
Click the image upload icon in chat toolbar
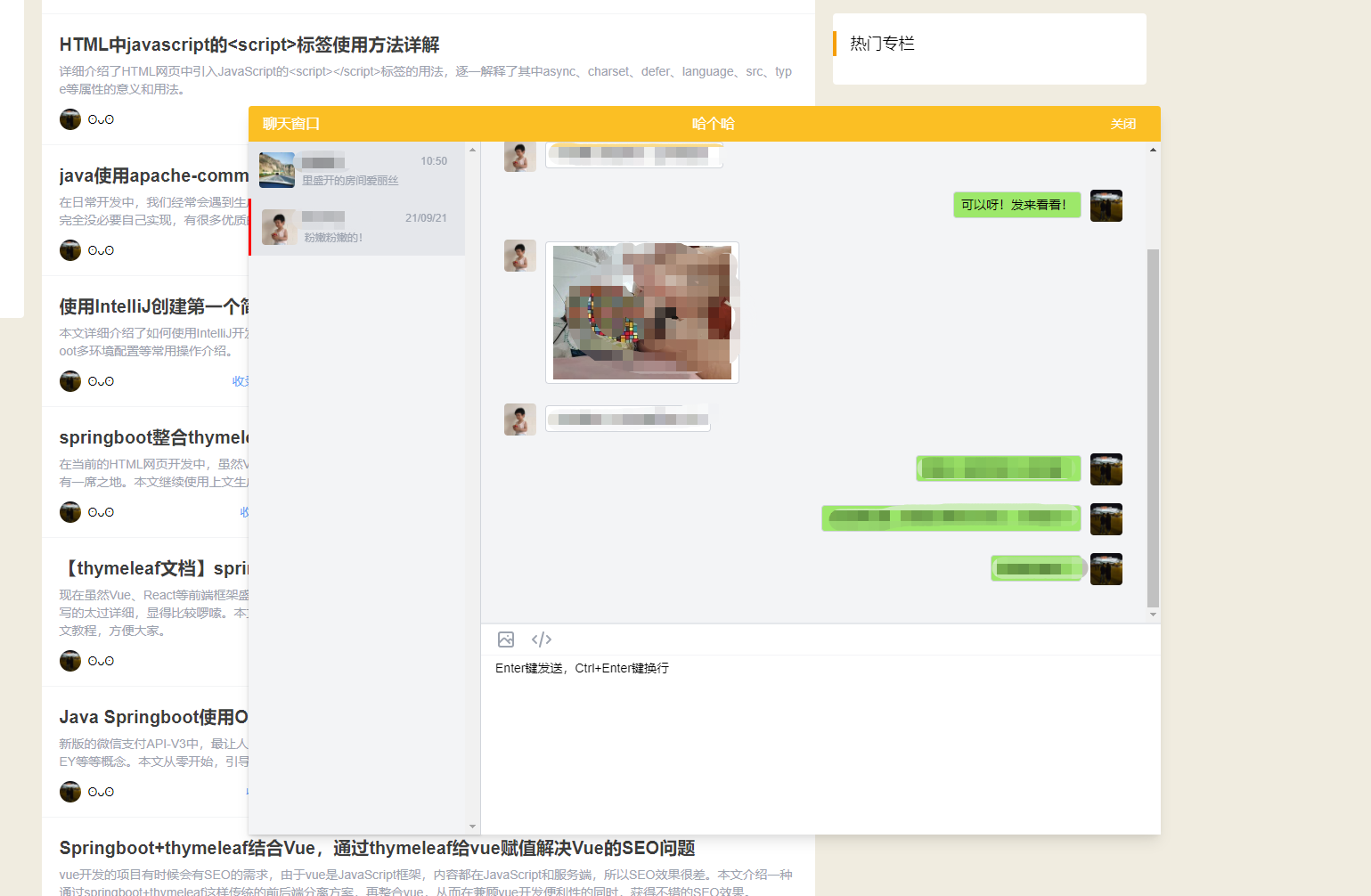coord(506,639)
